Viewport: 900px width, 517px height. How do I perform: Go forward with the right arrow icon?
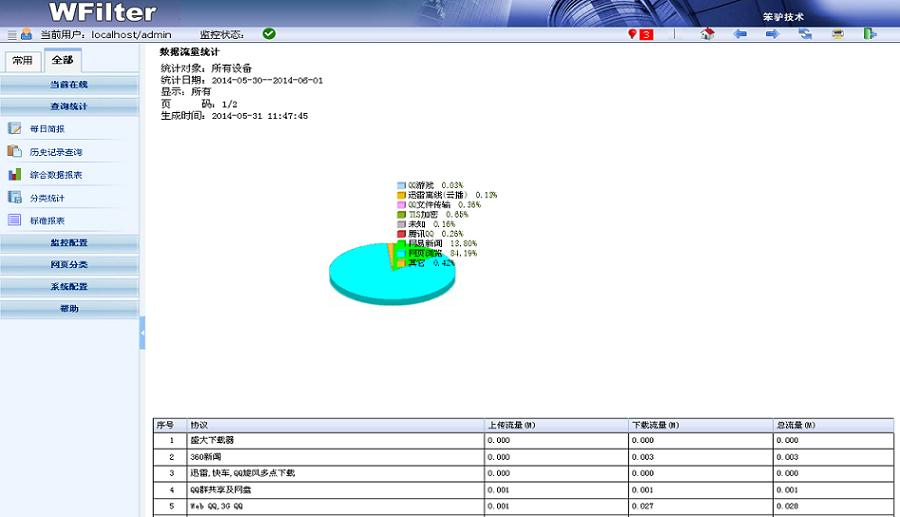tap(772, 34)
